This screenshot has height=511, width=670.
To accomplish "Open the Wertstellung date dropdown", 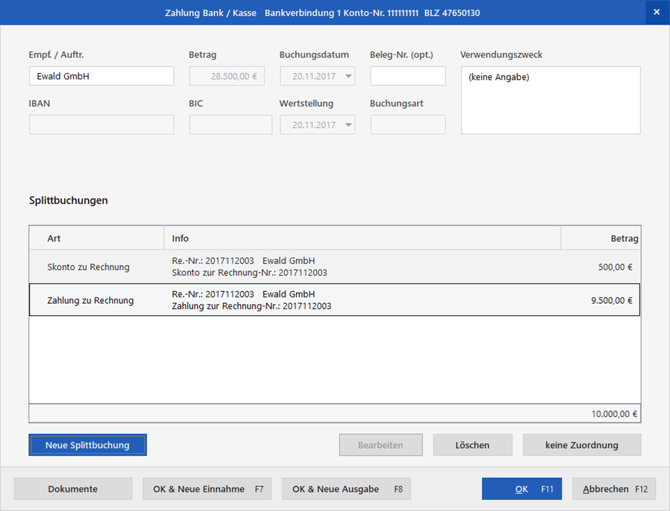I will tap(347, 125).
